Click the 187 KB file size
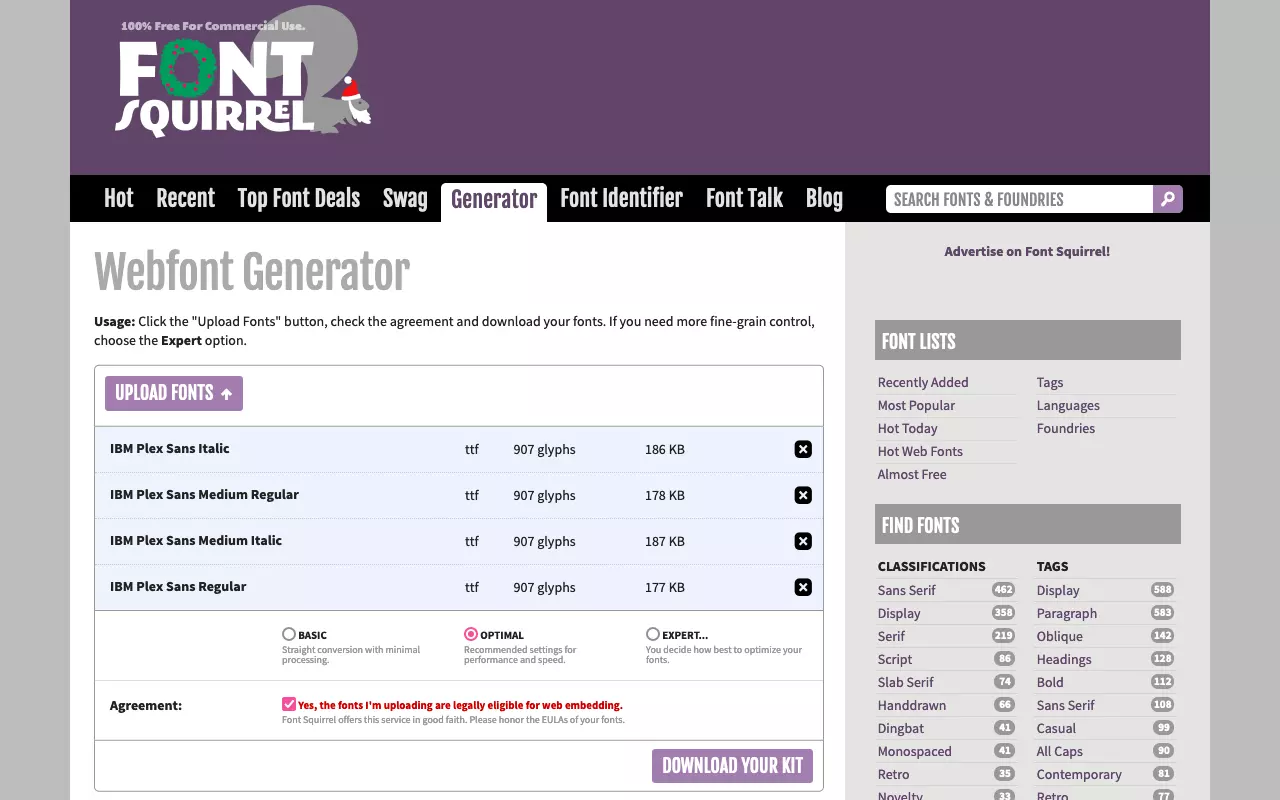 [665, 541]
